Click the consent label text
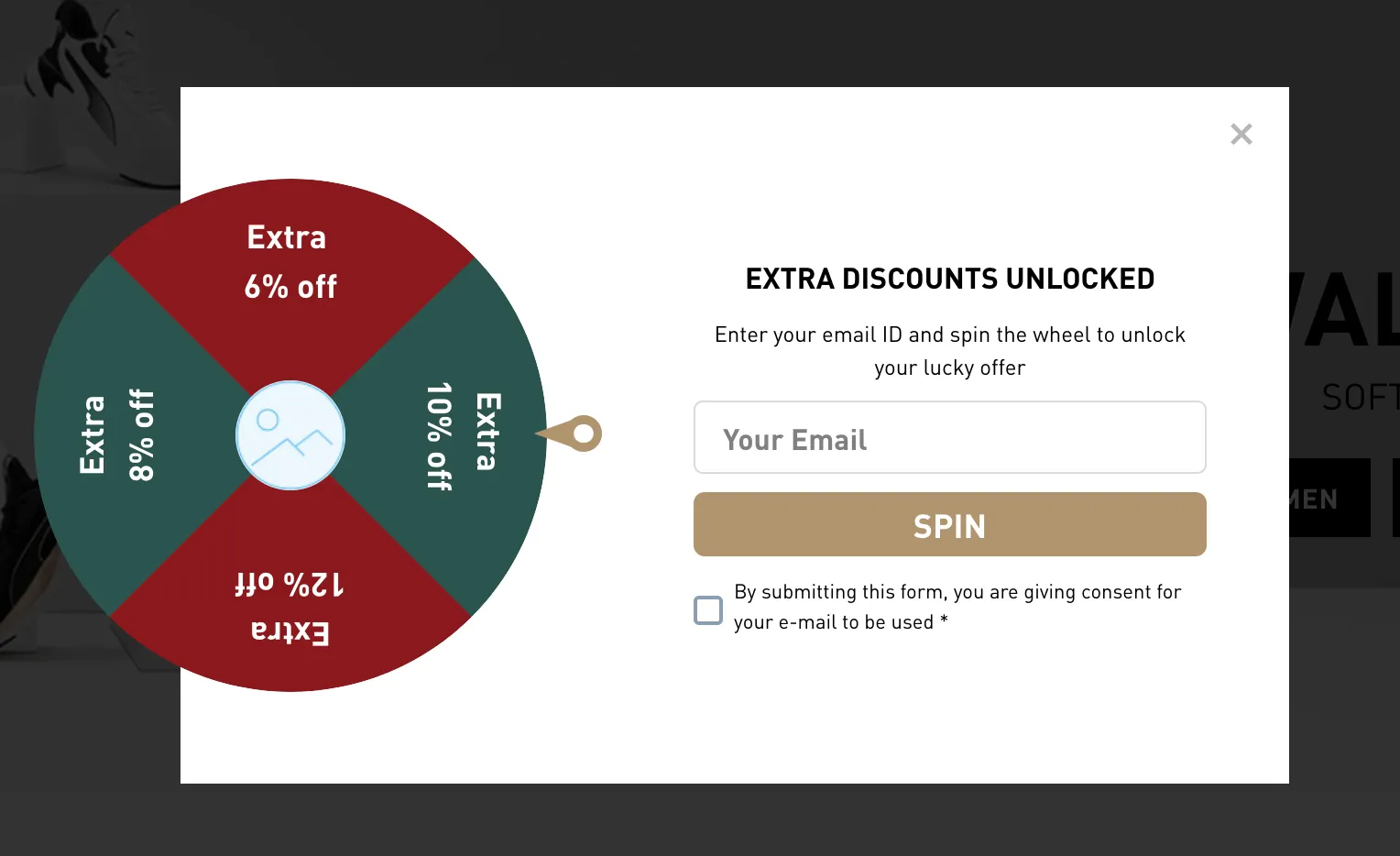This screenshot has height=856, width=1400. [957, 607]
